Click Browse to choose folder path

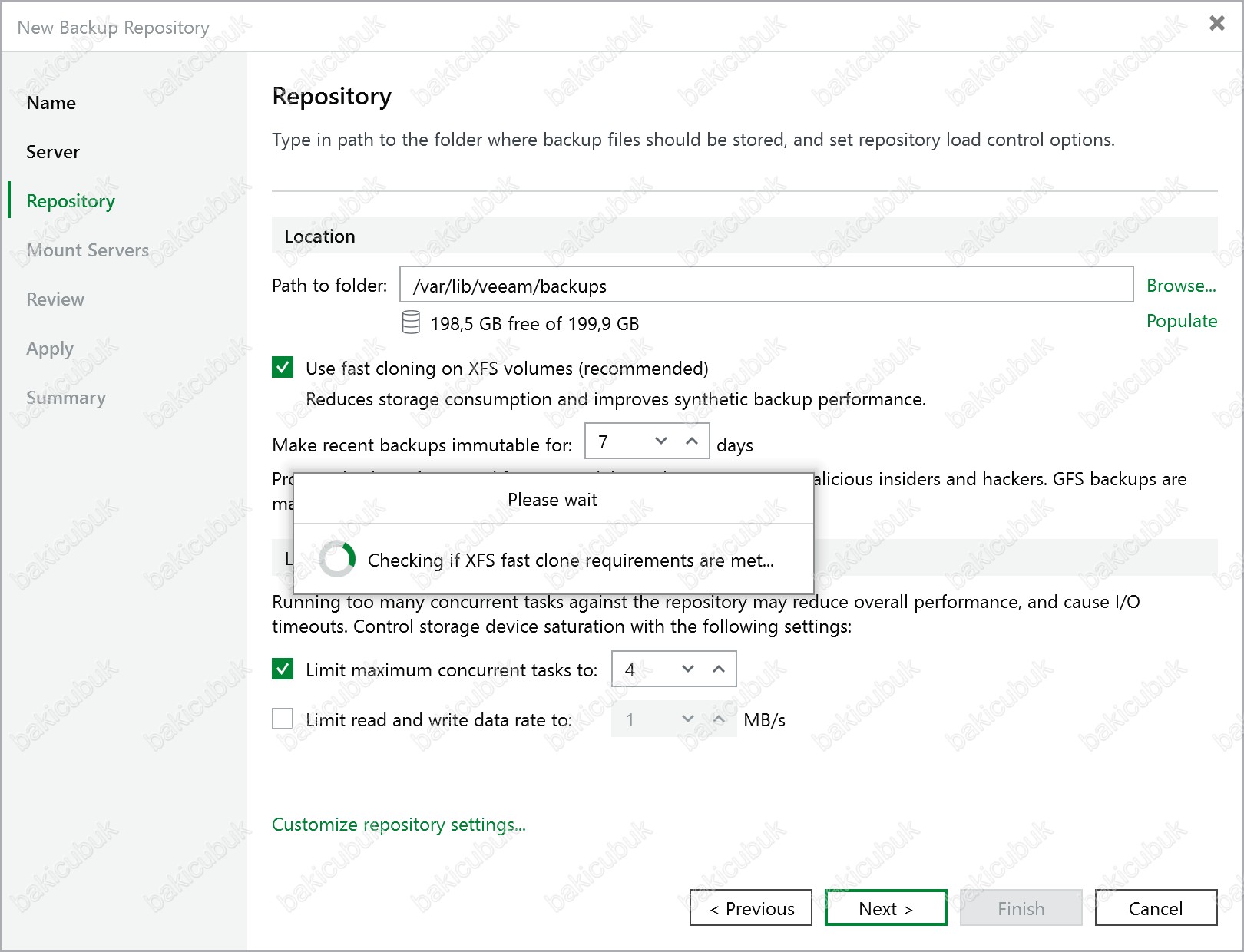[x=1180, y=286]
